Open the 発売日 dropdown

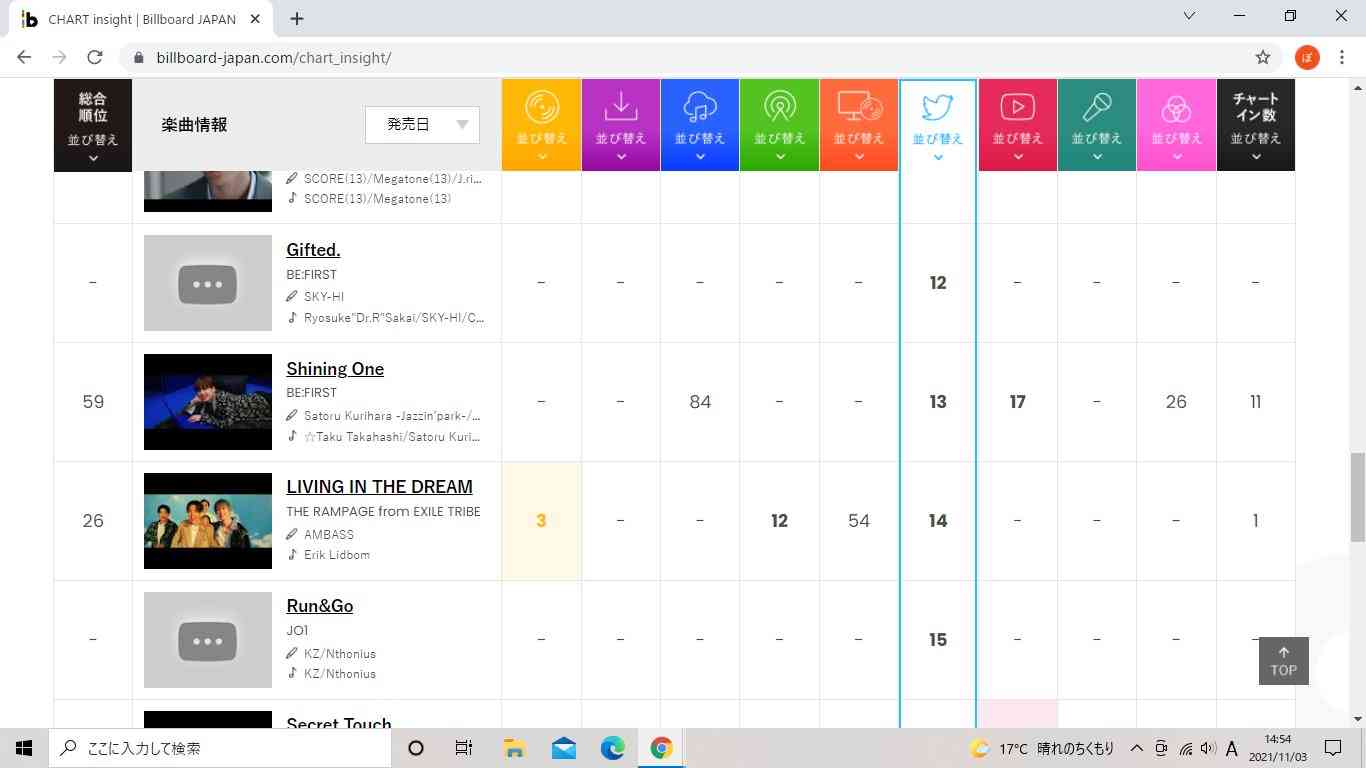coord(422,124)
